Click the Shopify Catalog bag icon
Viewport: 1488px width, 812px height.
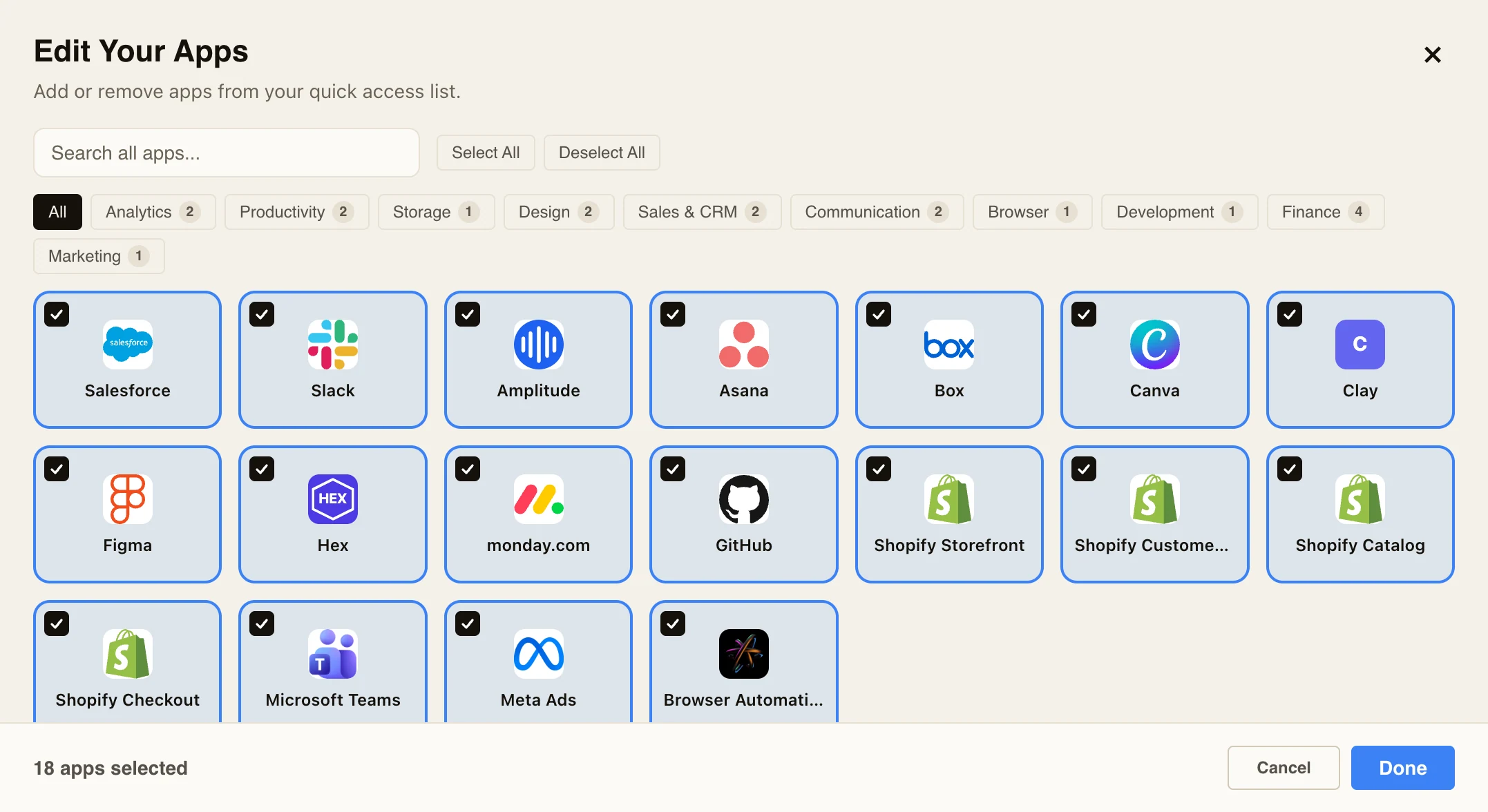tap(1360, 499)
